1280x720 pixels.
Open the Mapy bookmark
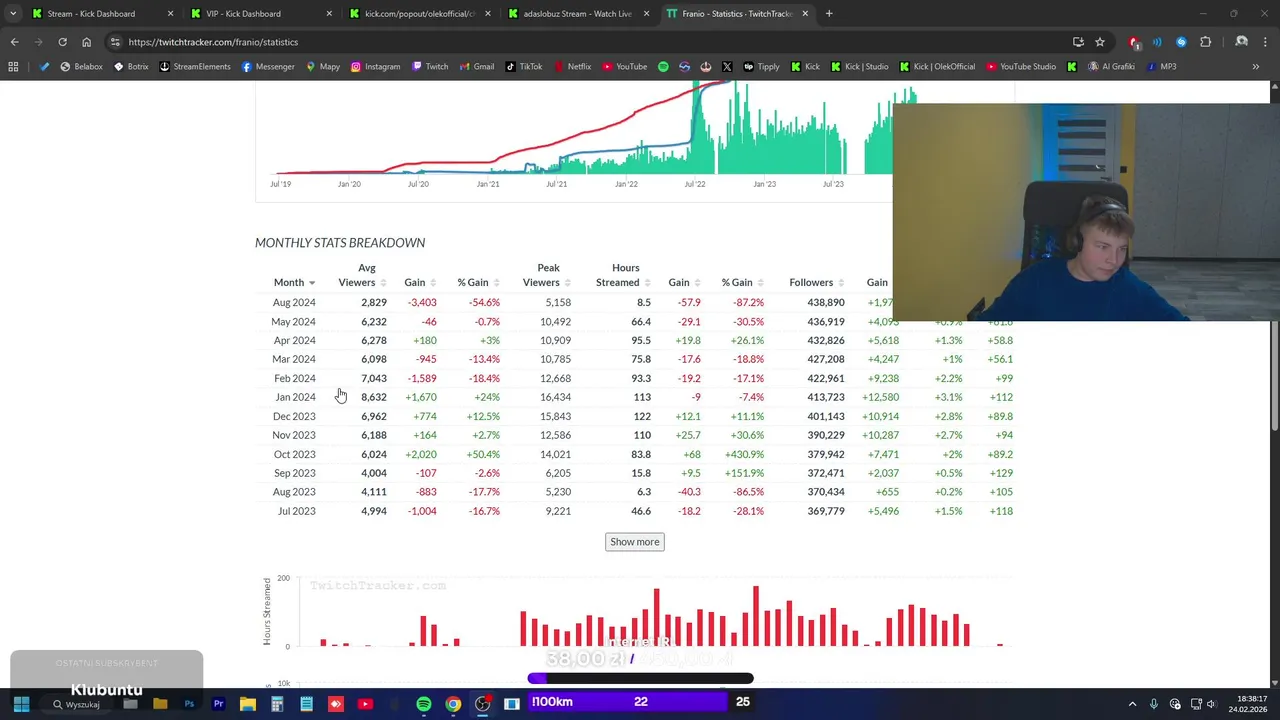click(322, 67)
